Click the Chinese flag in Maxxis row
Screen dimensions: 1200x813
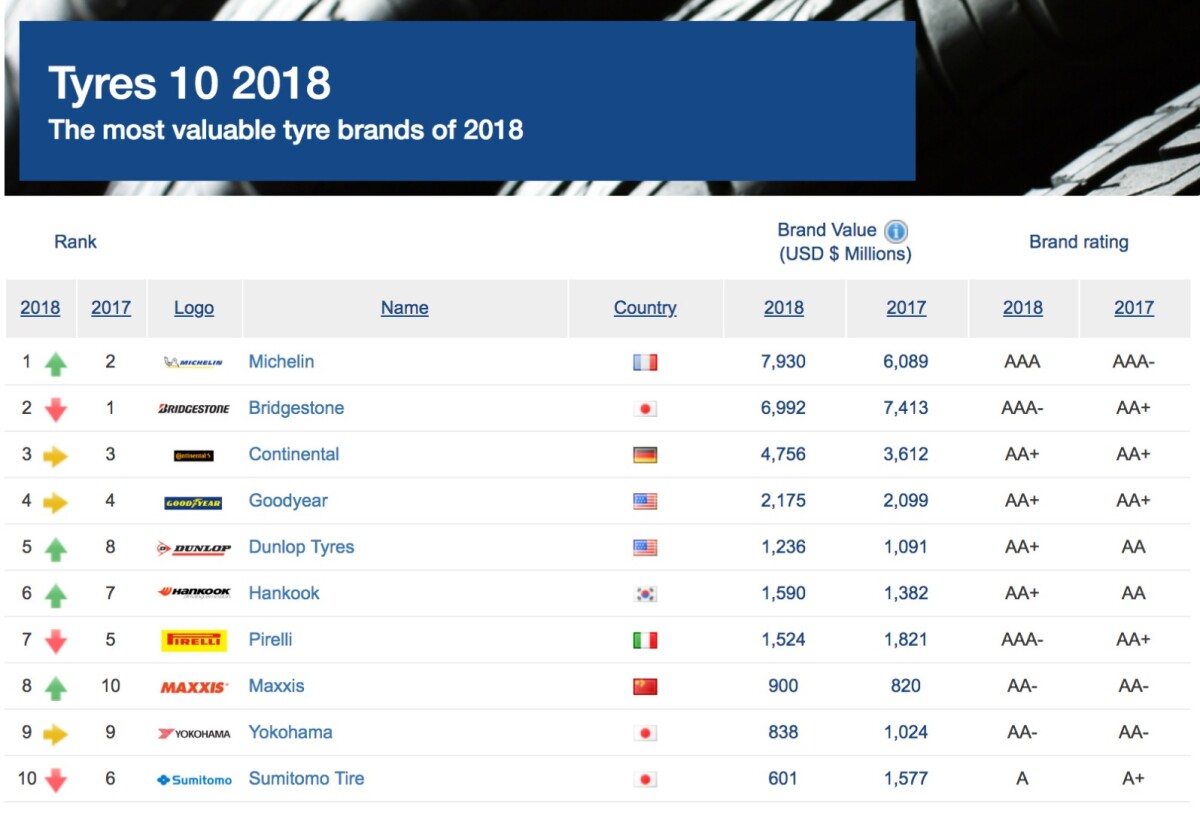(645, 686)
